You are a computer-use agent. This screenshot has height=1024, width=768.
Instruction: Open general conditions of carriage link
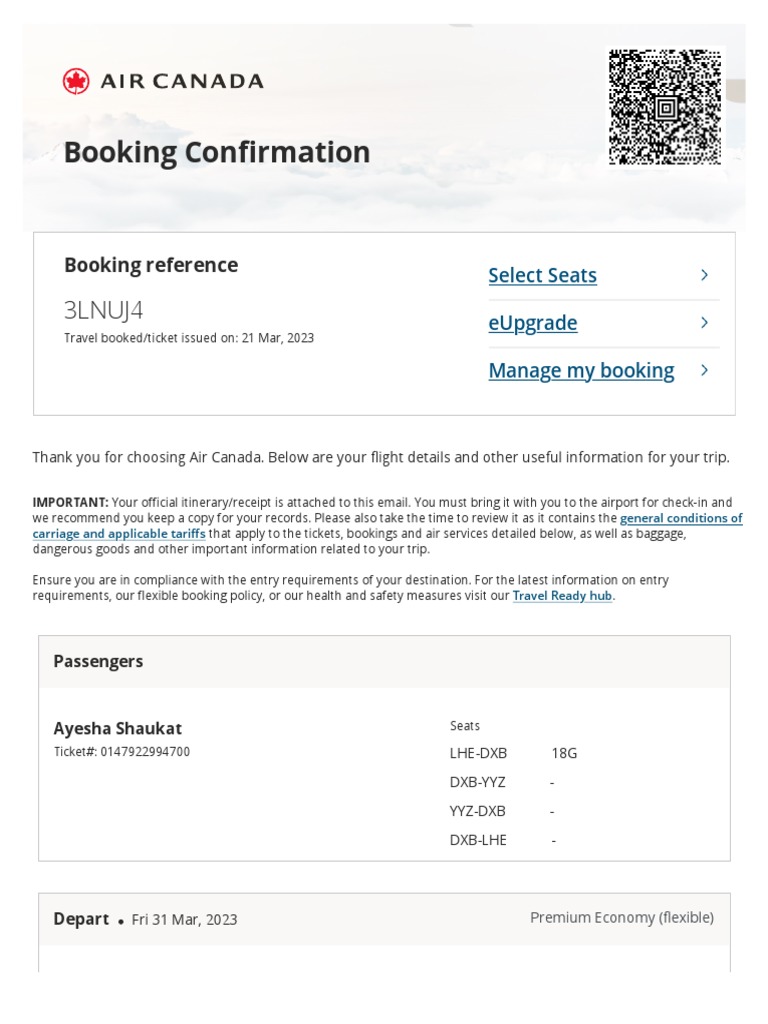[x=680, y=518]
